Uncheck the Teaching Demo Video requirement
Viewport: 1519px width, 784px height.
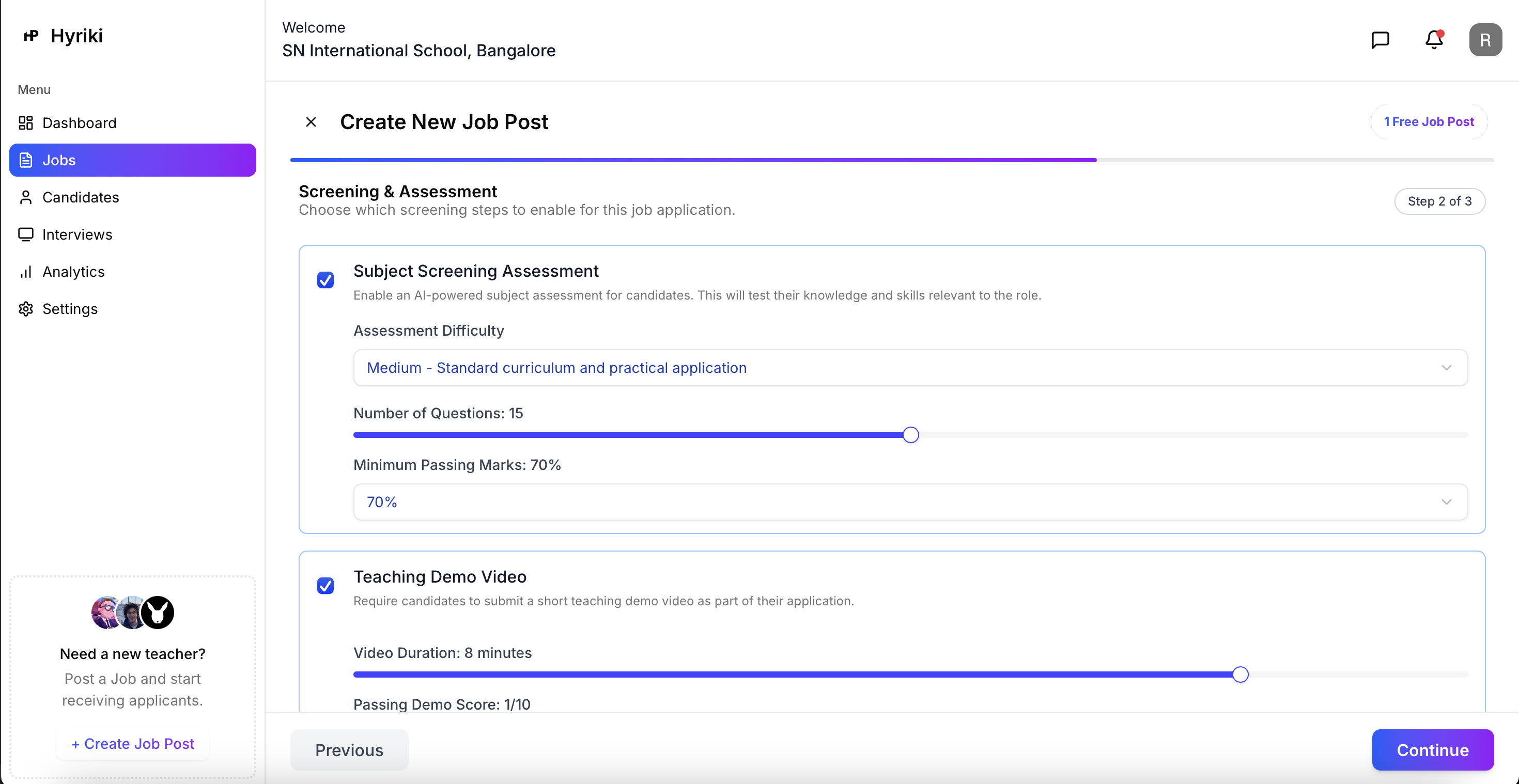coord(326,585)
